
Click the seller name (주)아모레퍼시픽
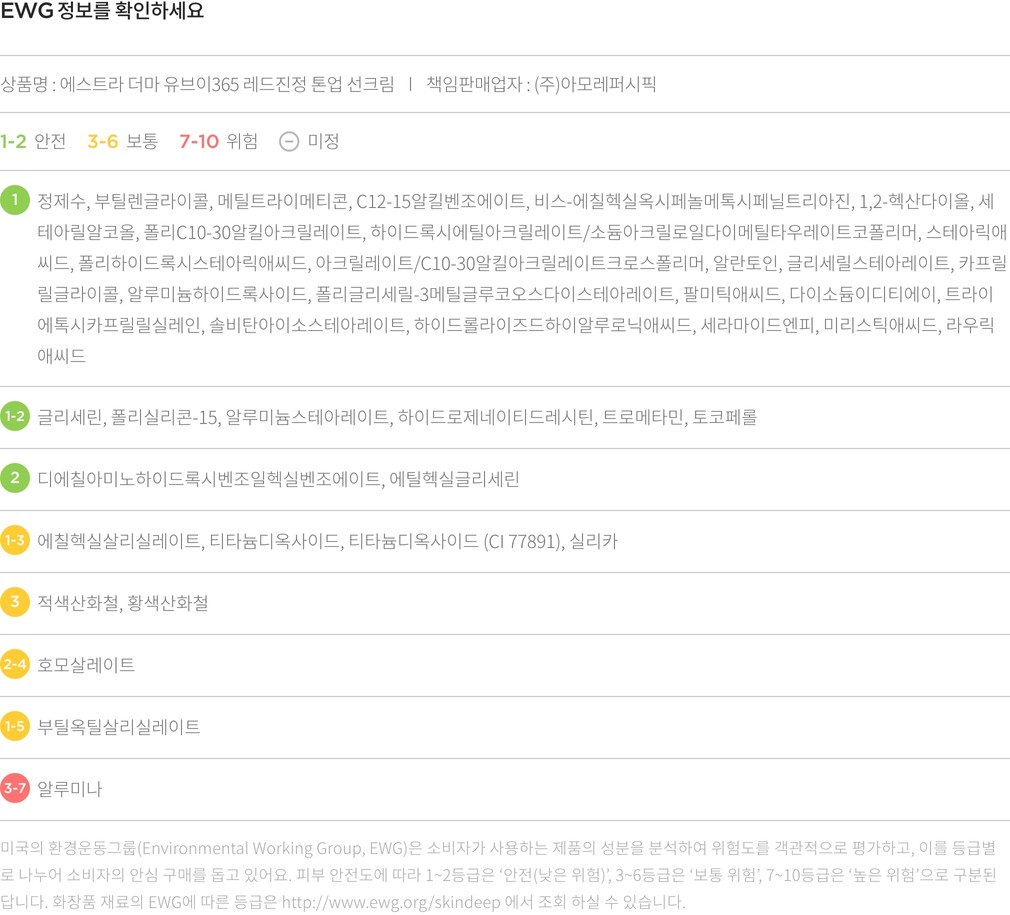click(x=595, y=84)
